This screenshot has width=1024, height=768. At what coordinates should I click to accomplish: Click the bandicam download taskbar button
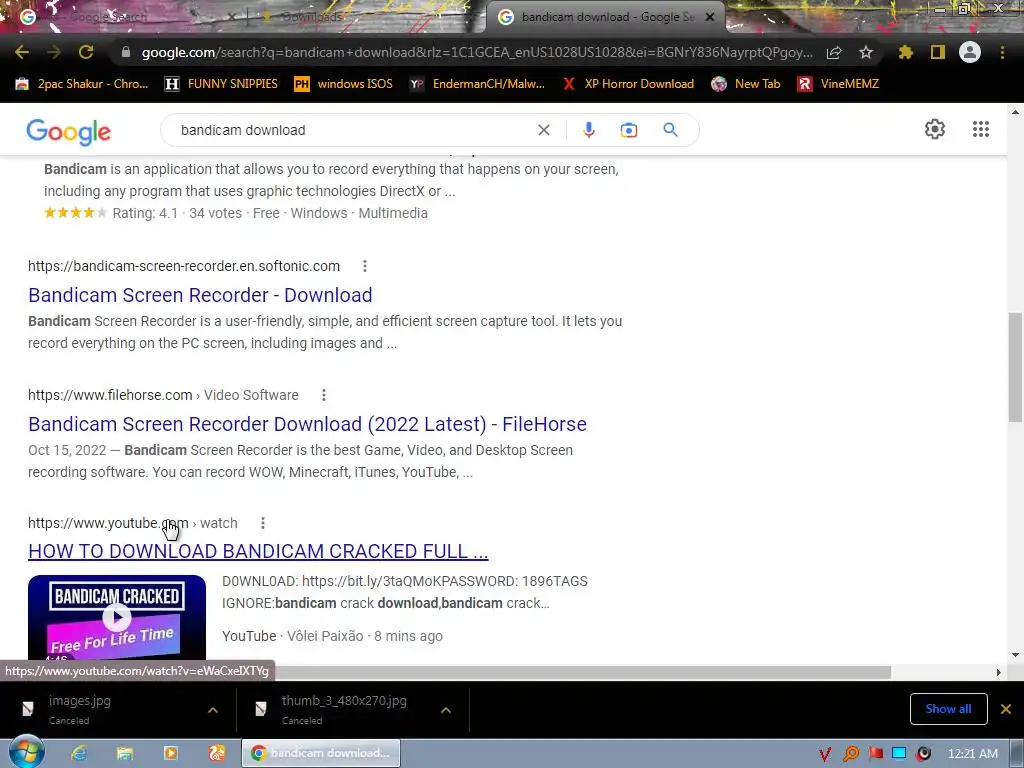coord(321,753)
